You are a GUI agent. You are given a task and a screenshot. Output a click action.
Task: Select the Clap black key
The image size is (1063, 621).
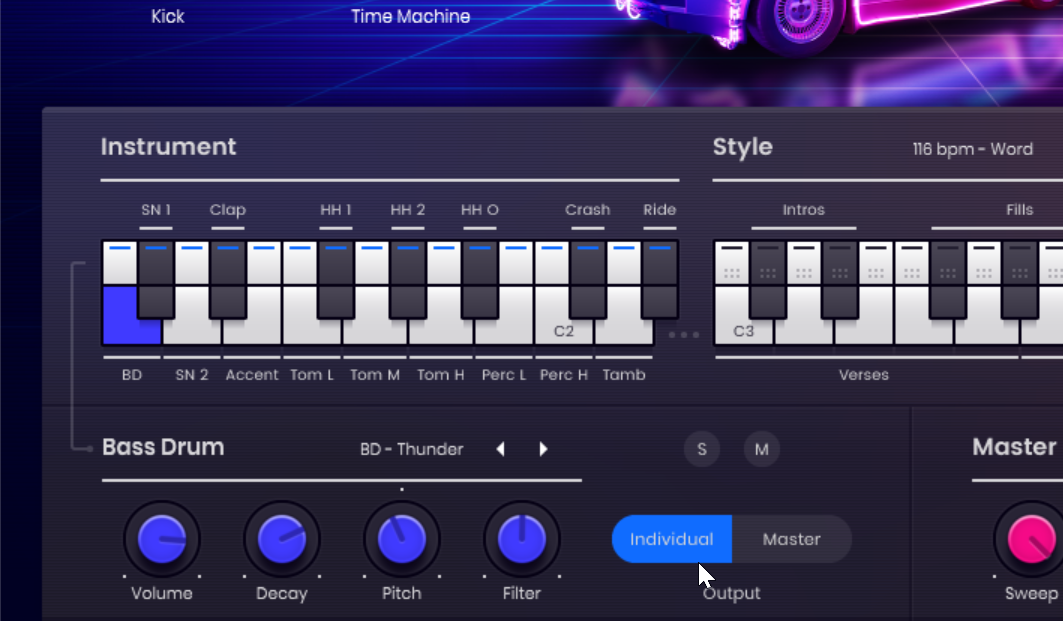(228, 279)
